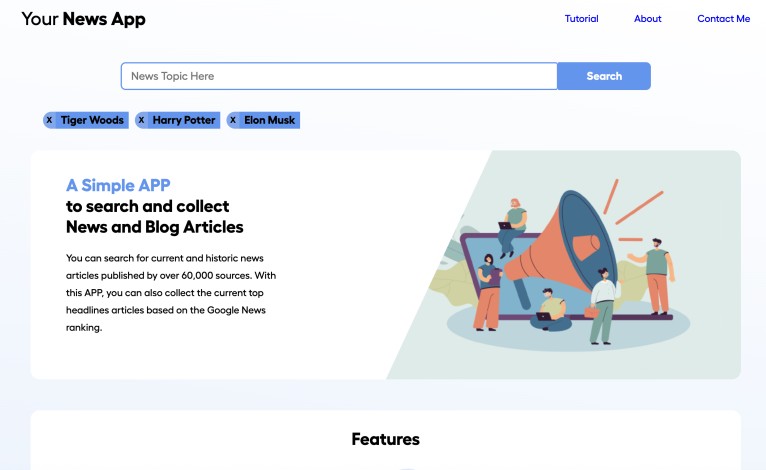Click the woman standing left of the megaphone
The height and width of the screenshot is (470, 766).
click(x=488, y=291)
